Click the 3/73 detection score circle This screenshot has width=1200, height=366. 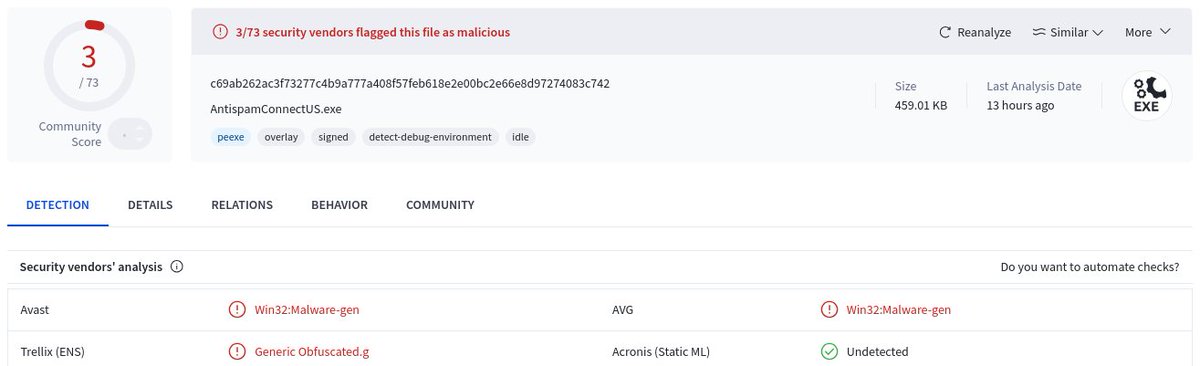[89, 64]
